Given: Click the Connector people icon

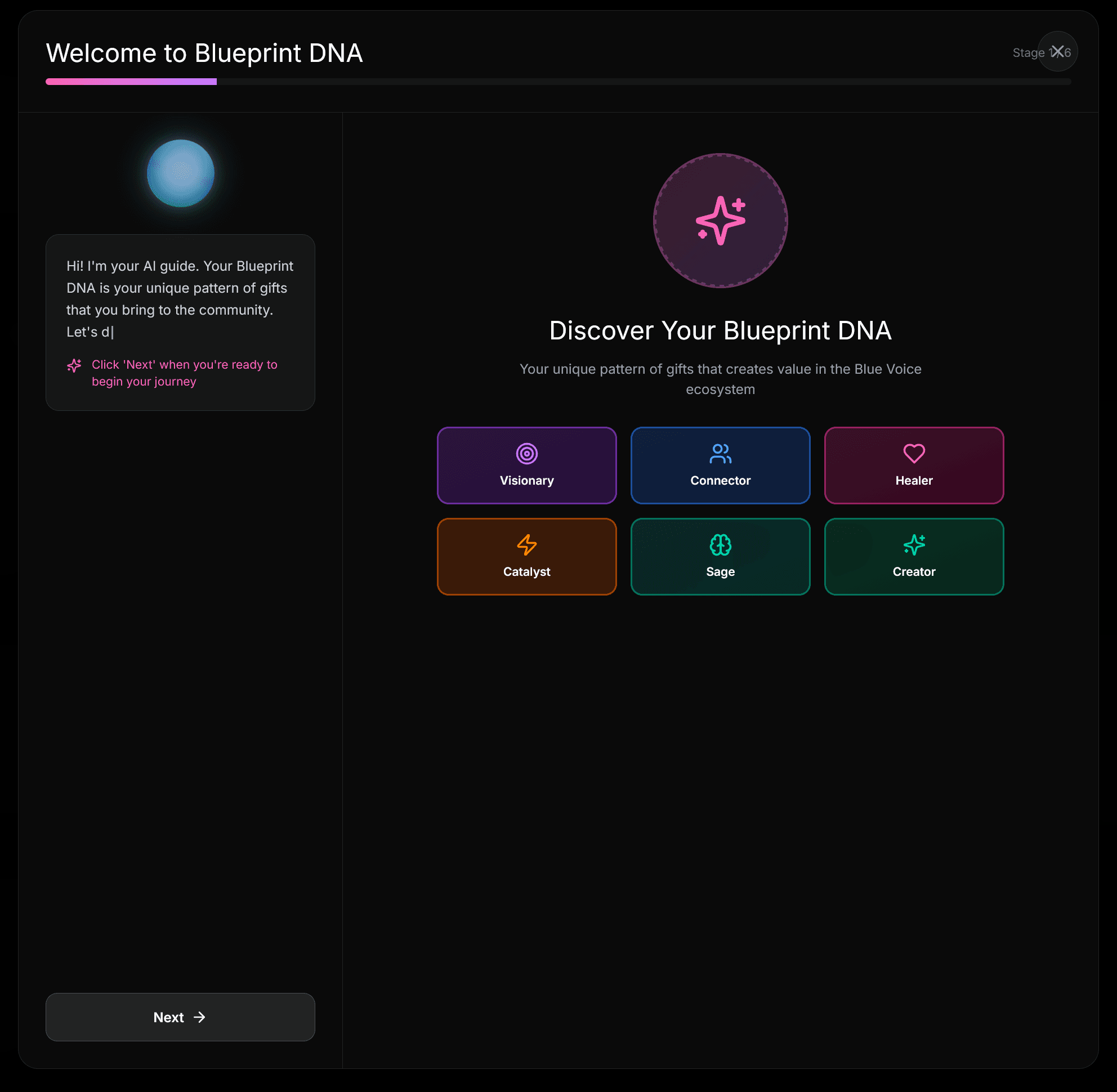Looking at the screenshot, I should coord(720,454).
